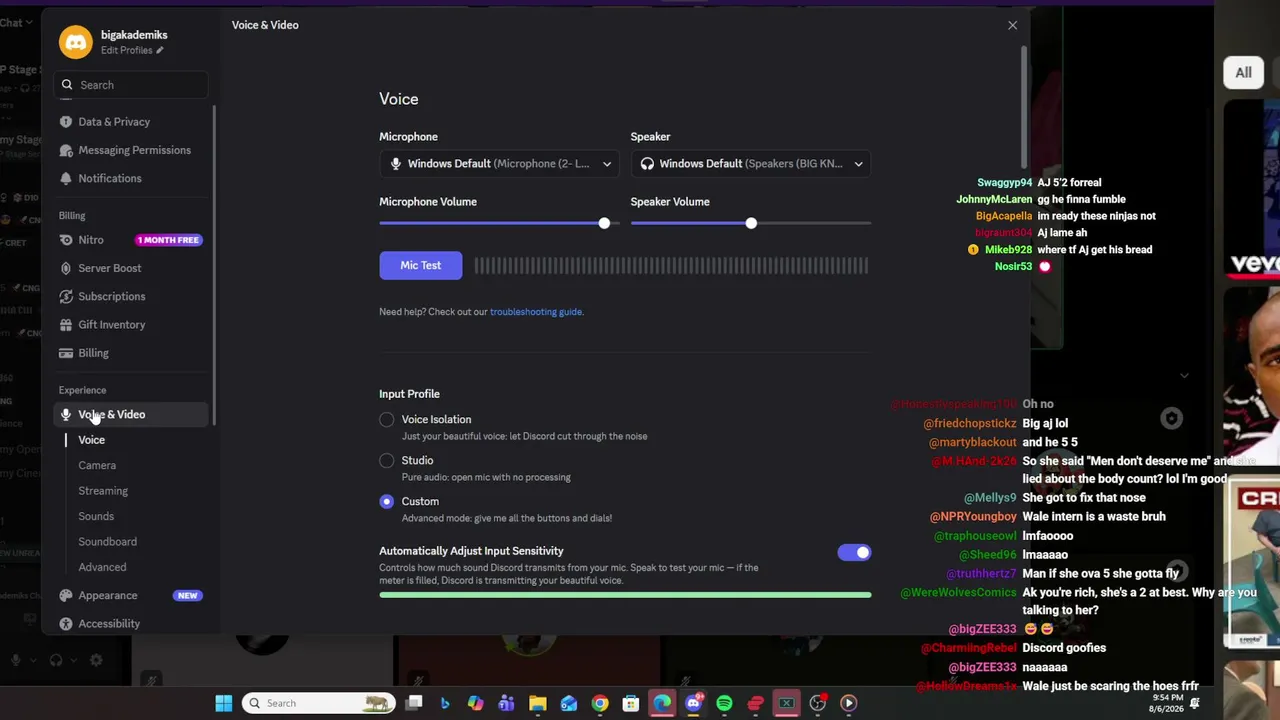Toggle Automatically Adjust Input Sensitivity off
This screenshot has height=720, width=1280.
(x=855, y=552)
